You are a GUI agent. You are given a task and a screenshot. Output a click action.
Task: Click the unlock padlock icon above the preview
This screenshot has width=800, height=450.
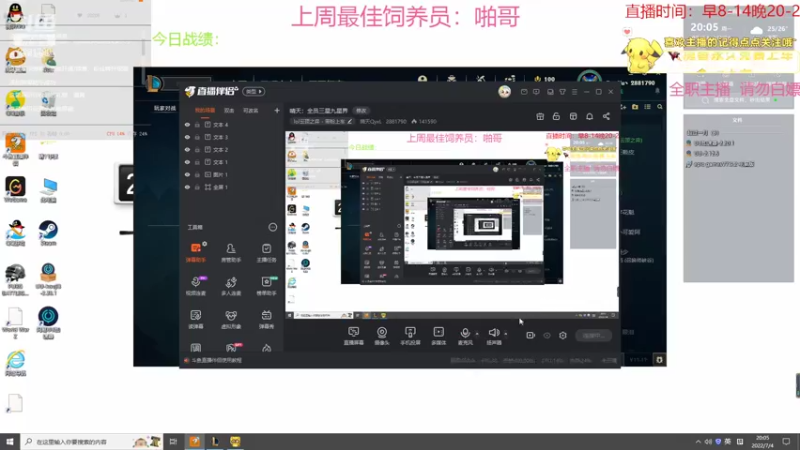pyautogui.click(x=556, y=116)
